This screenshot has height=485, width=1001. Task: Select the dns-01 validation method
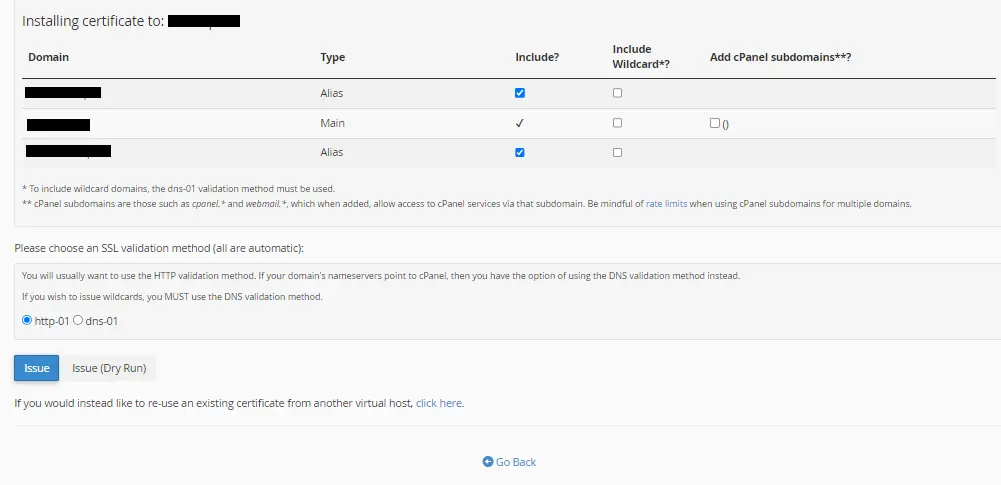78,320
